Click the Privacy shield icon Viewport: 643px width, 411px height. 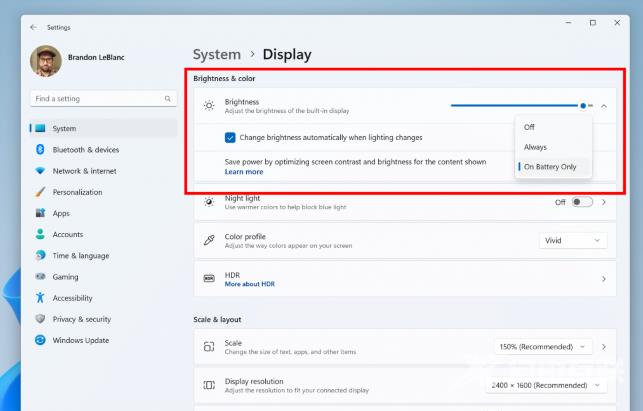[x=40, y=319]
